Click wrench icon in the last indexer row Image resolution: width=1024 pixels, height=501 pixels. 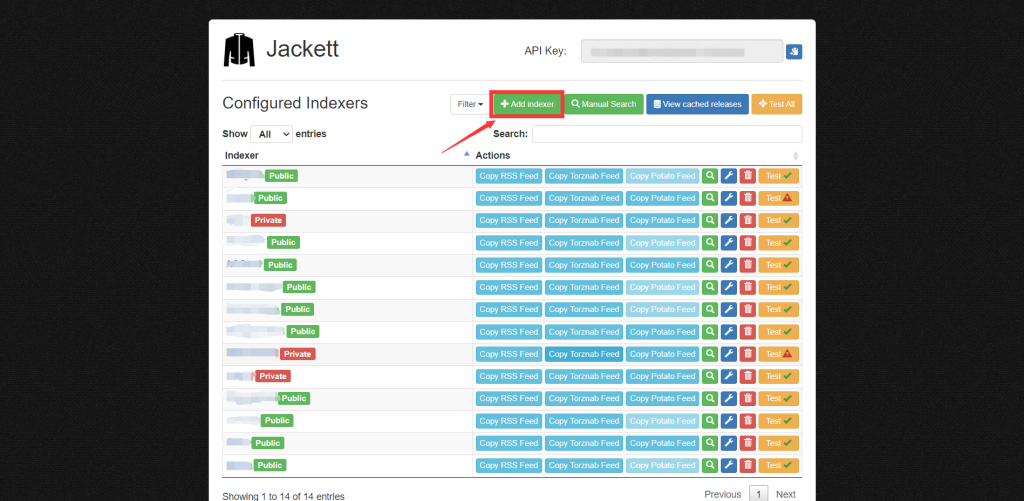(x=729, y=465)
